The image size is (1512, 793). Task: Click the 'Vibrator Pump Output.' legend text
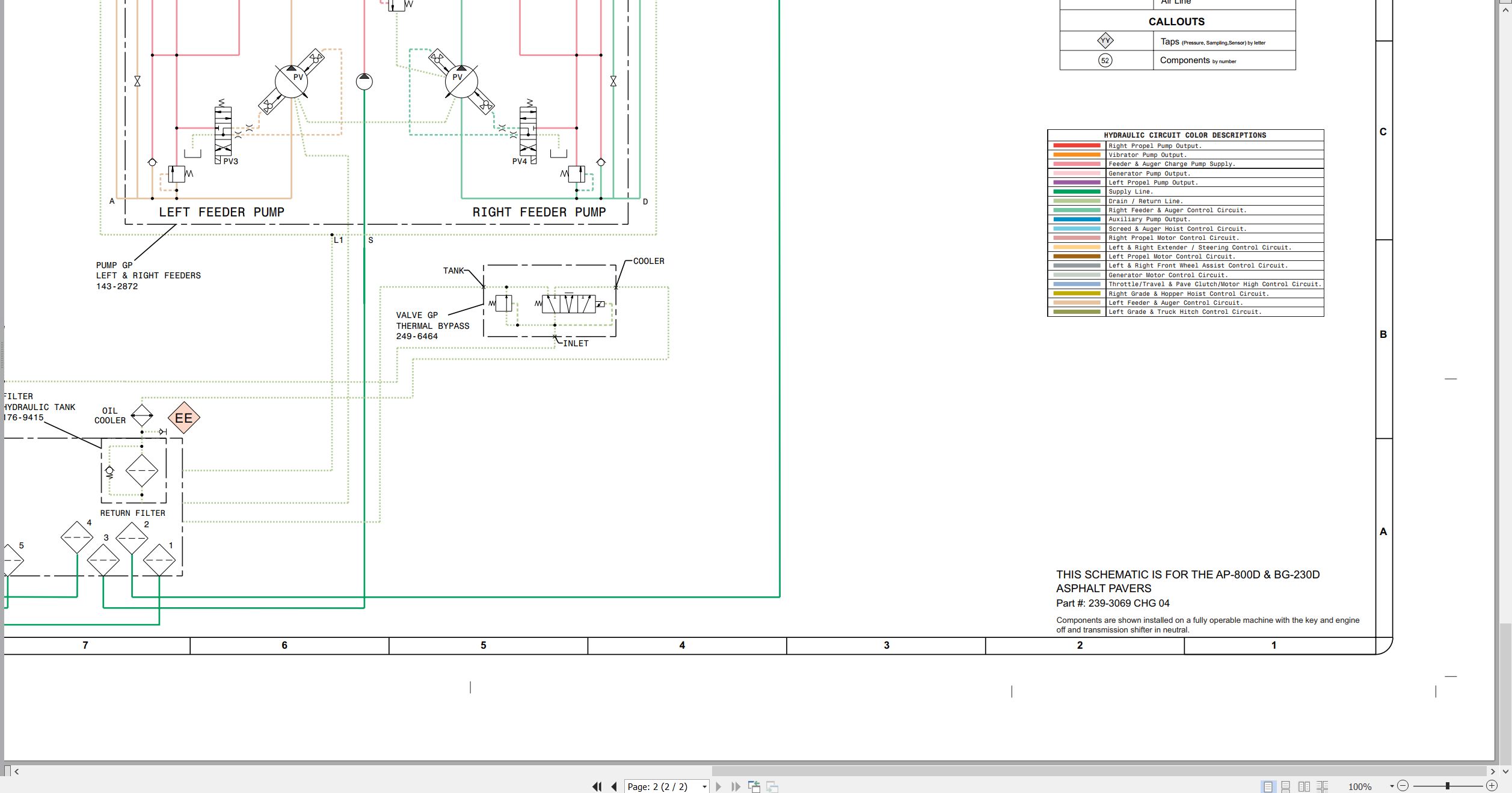[x=1148, y=155]
